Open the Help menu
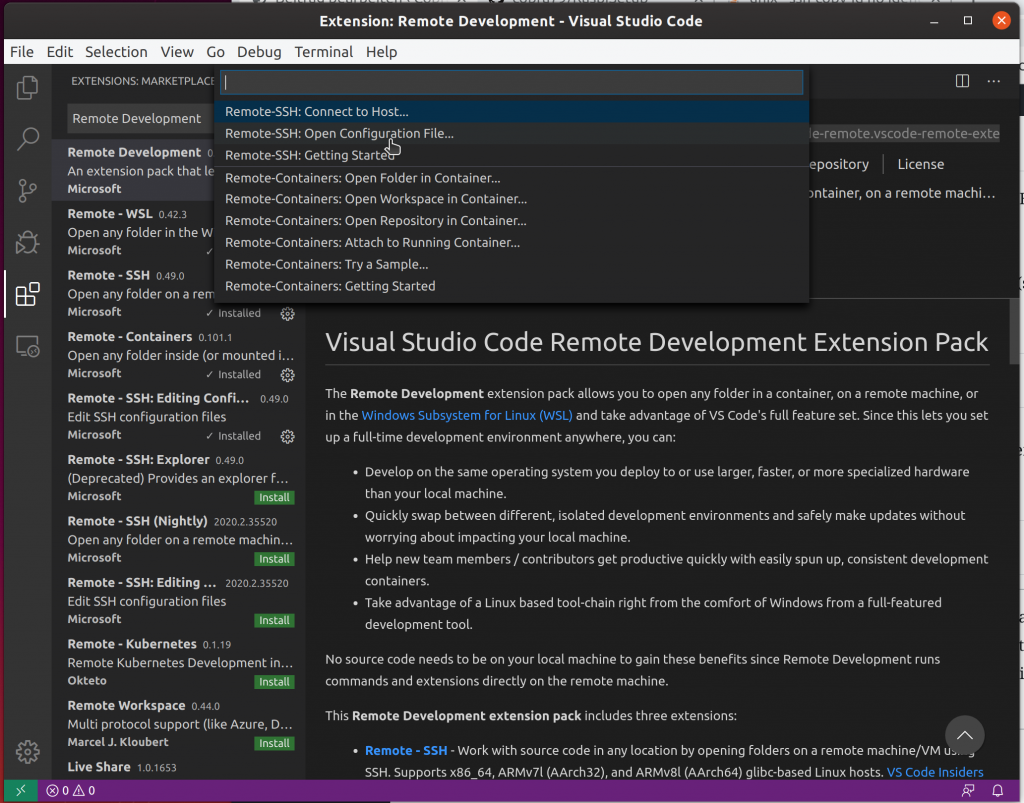 [x=381, y=52]
